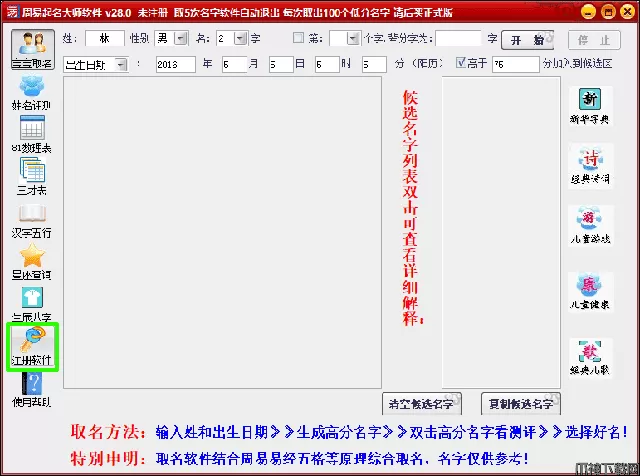Click the 姓 surname input field
640x476 pixels.
click(105, 39)
